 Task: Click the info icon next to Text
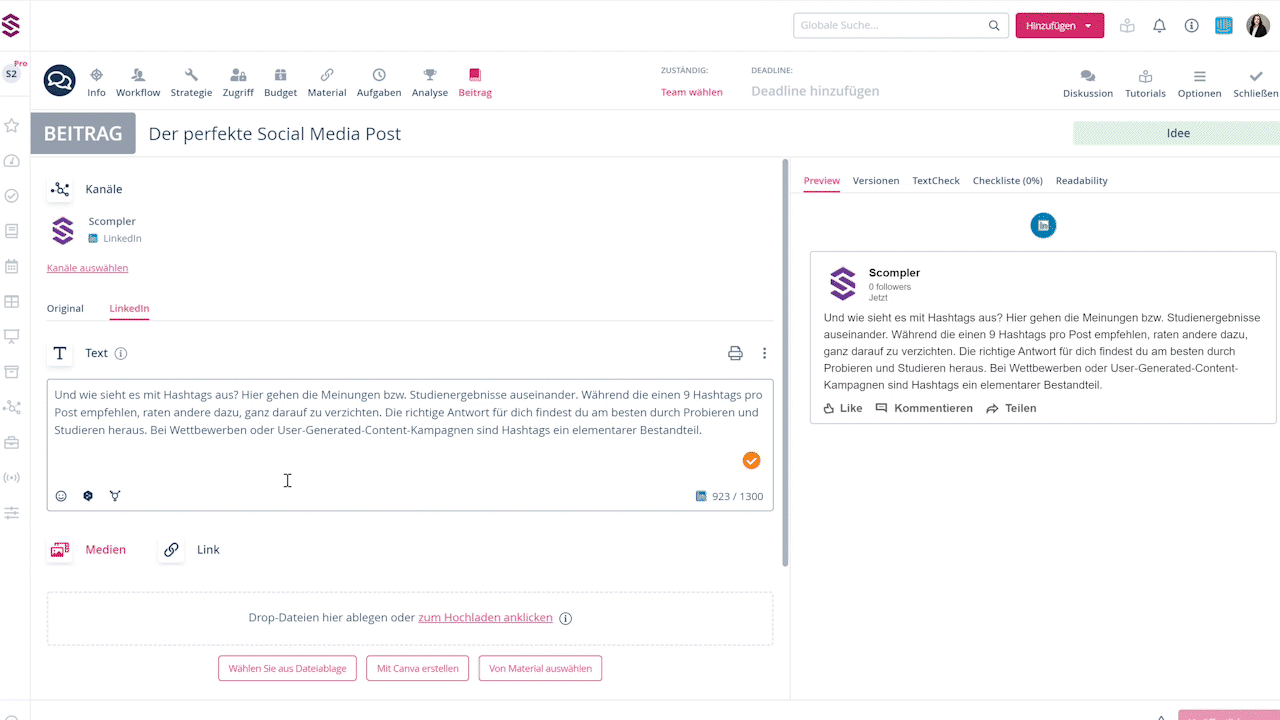click(x=121, y=353)
